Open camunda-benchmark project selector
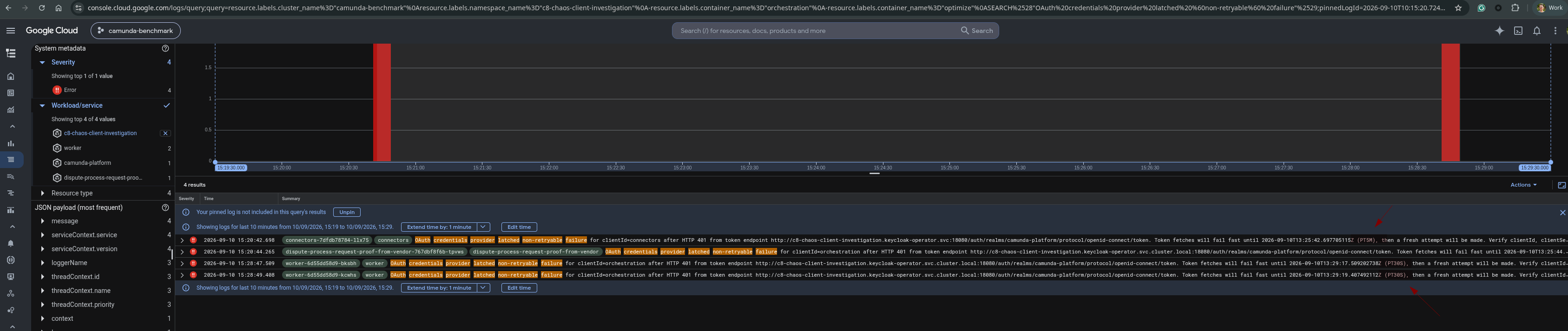 point(135,31)
